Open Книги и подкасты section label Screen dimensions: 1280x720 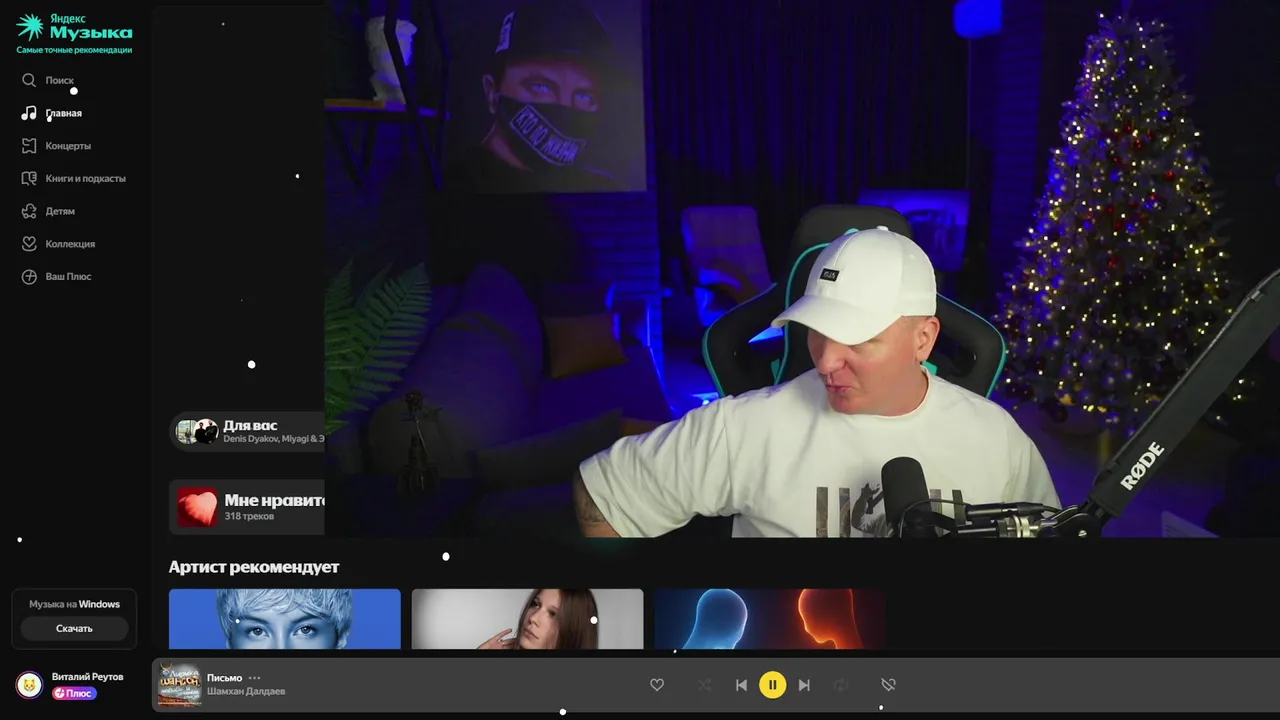click(x=85, y=178)
